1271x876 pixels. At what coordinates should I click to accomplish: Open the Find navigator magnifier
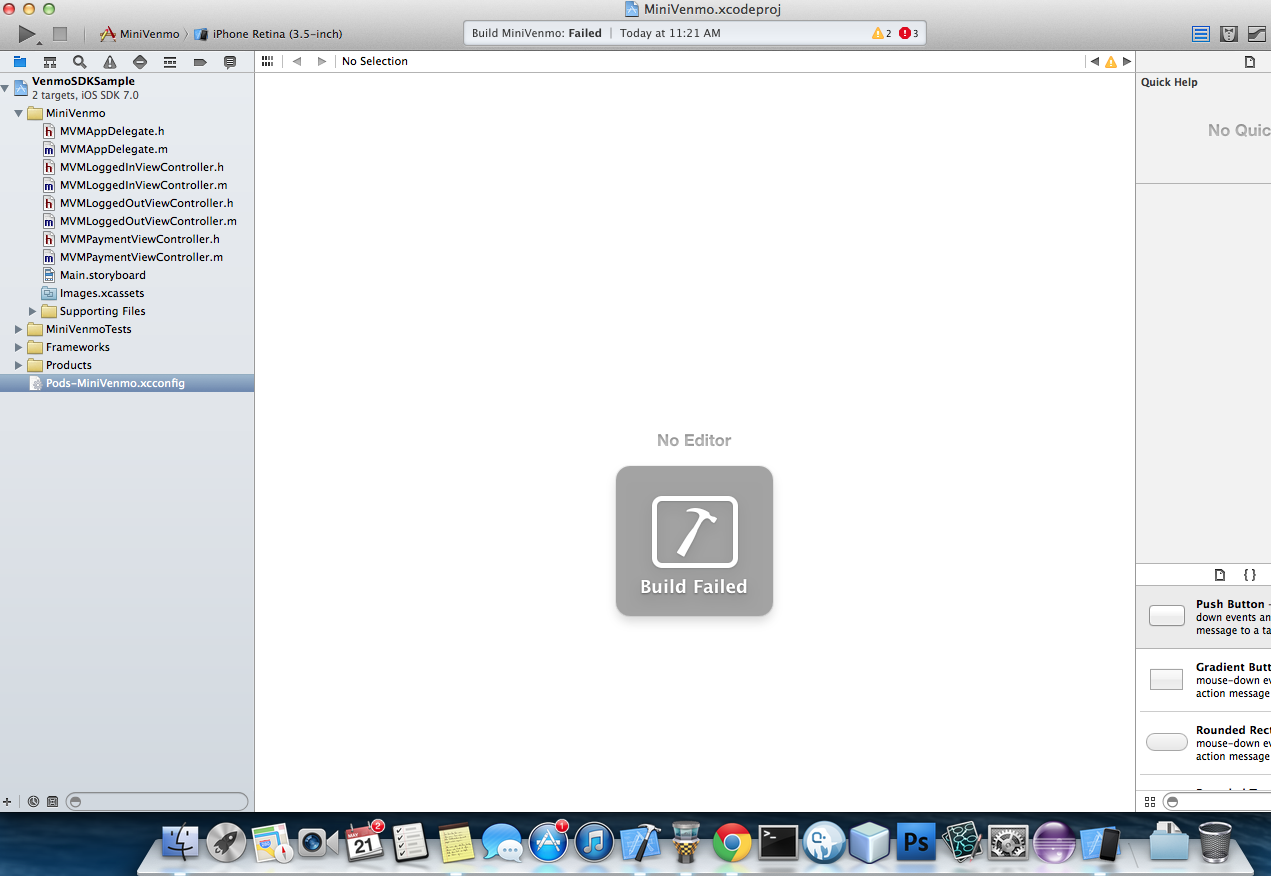(x=80, y=62)
